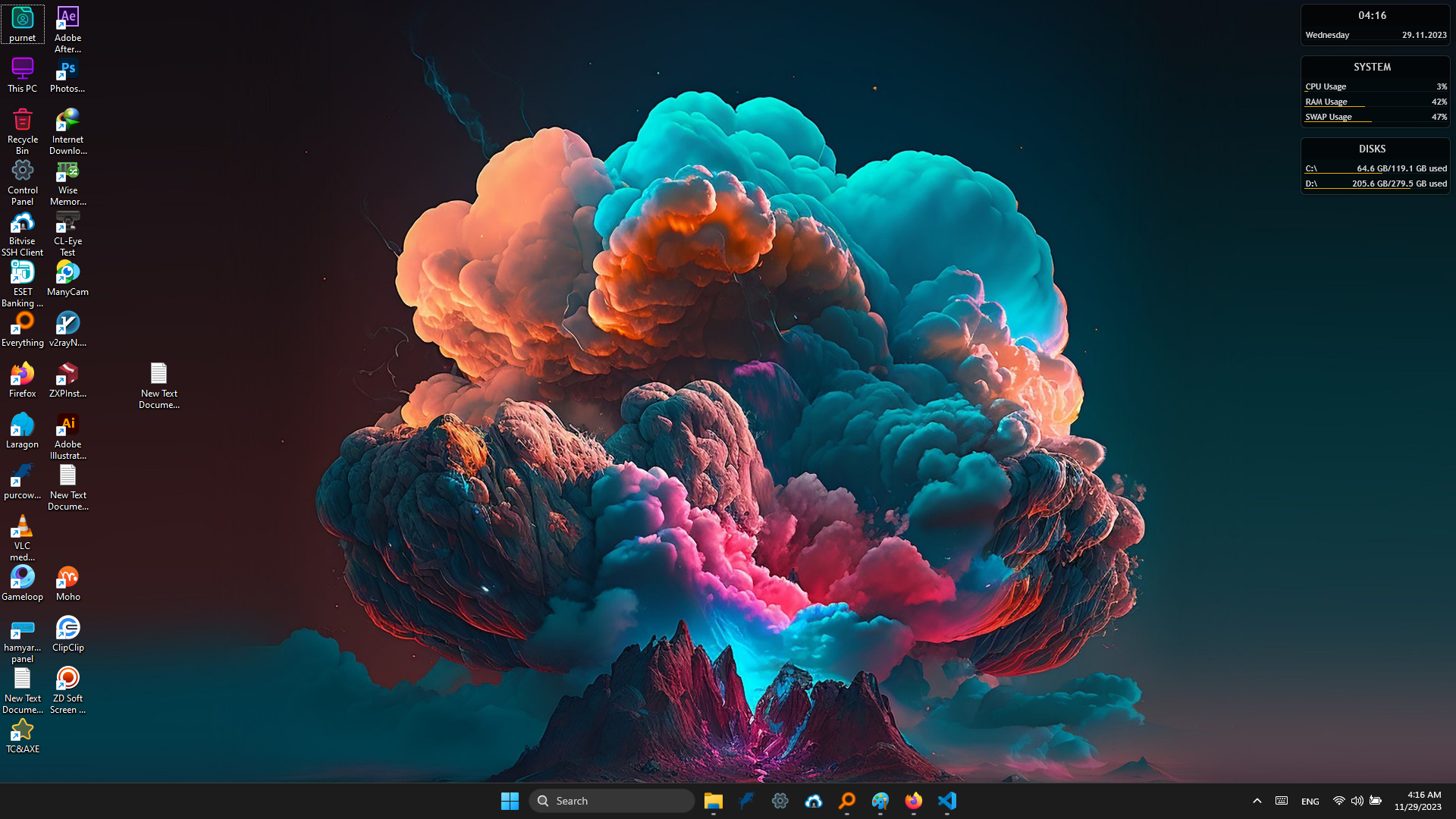Open the ENG language switcher
1456x819 pixels.
1310,801
